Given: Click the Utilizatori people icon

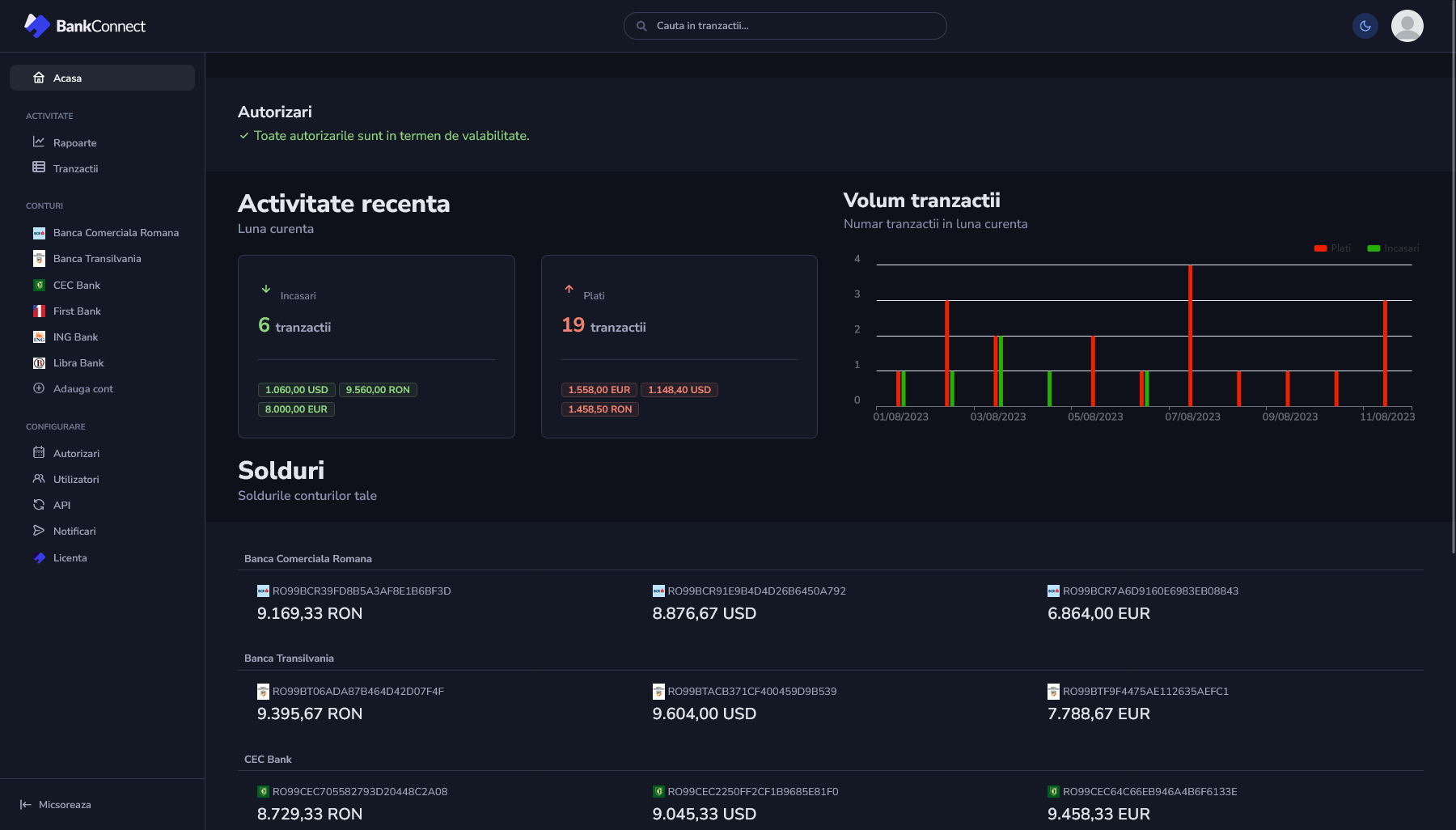Looking at the screenshot, I should pos(39,478).
